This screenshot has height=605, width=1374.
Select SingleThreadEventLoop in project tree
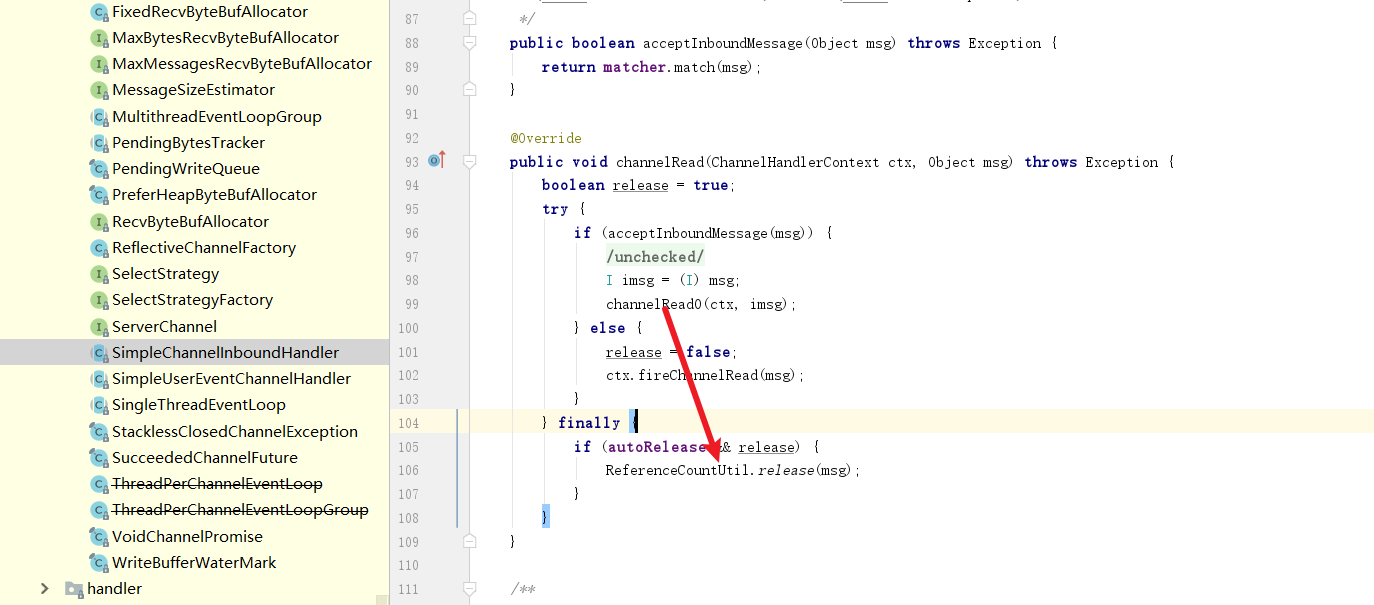198,405
